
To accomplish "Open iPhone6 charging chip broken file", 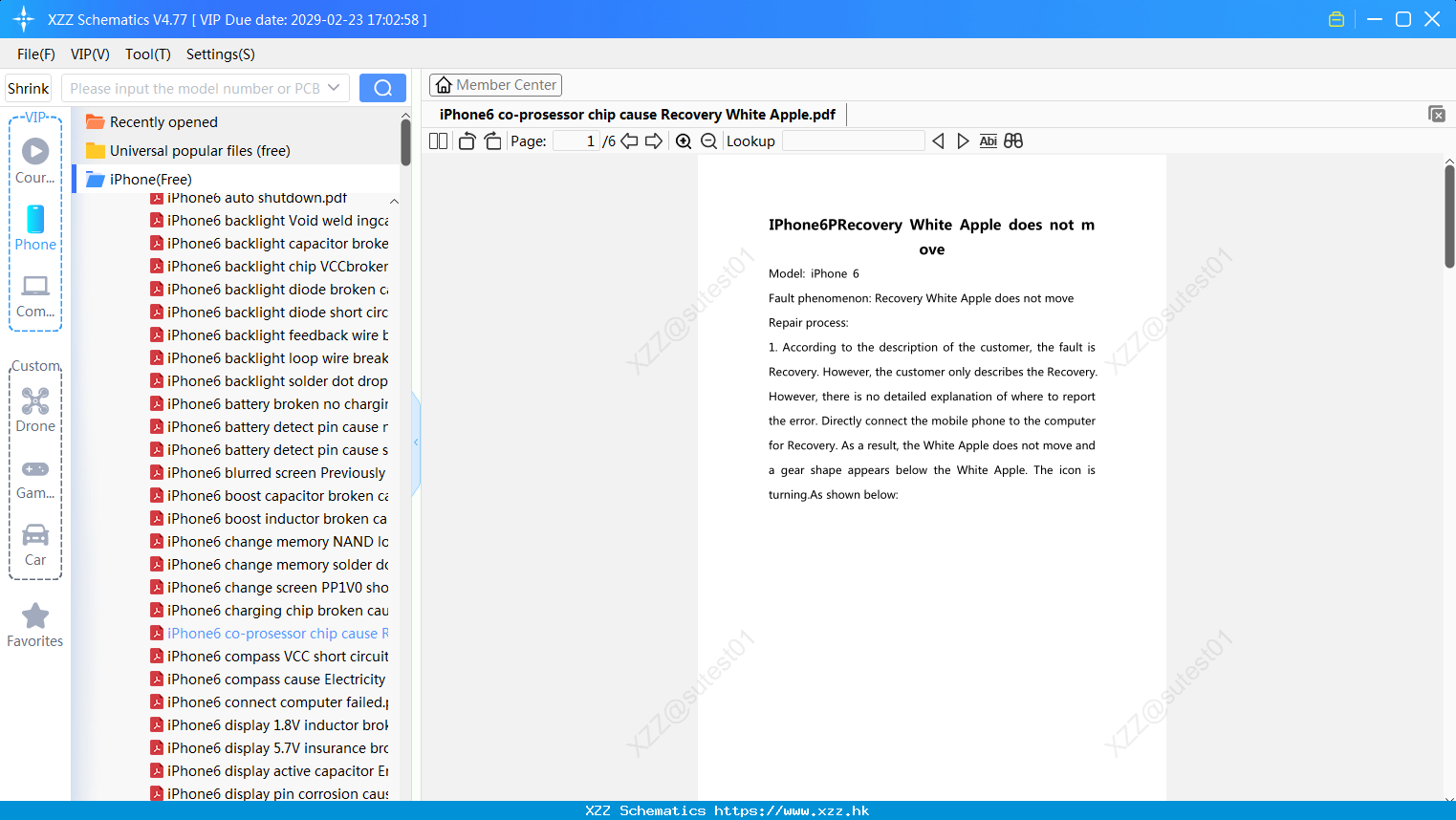I will coord(270,611).
